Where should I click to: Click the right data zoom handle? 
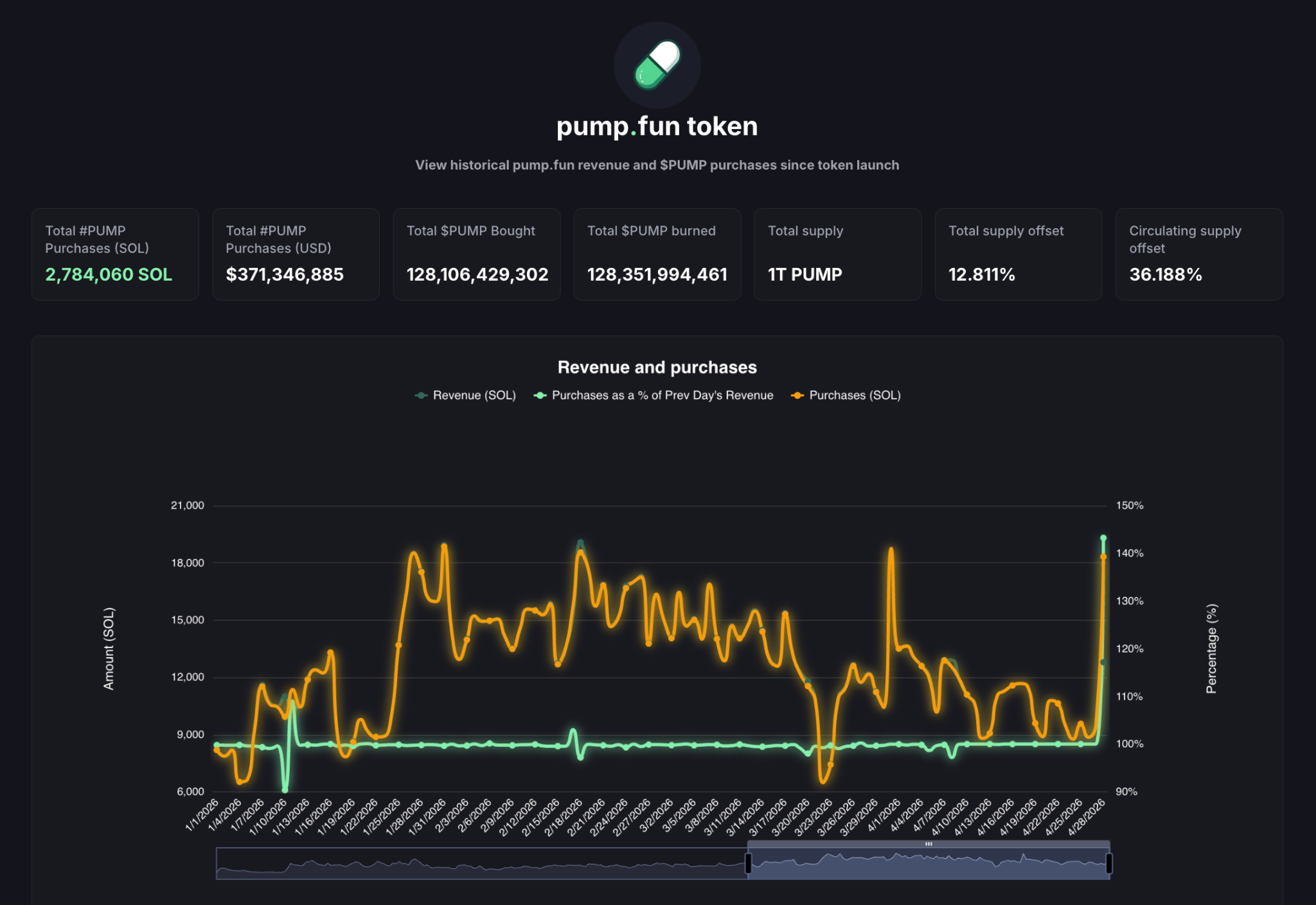[x=1108, y=863]
